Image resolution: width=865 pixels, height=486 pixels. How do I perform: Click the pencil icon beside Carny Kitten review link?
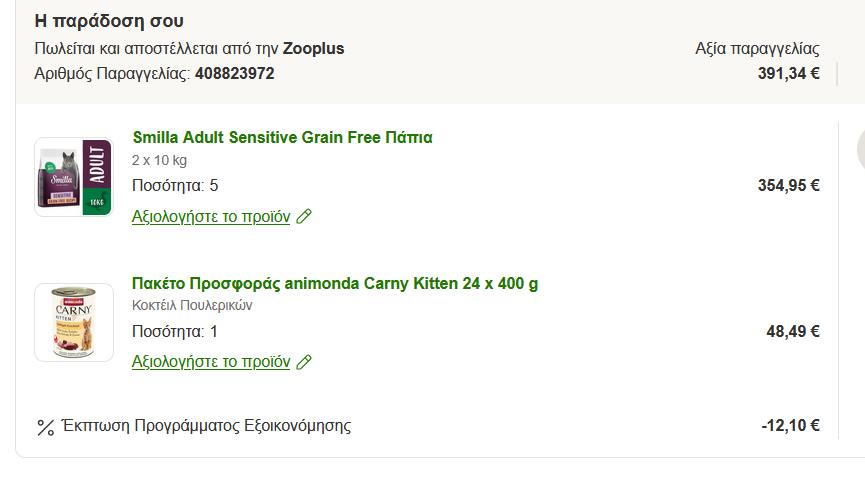pos(304,362)
